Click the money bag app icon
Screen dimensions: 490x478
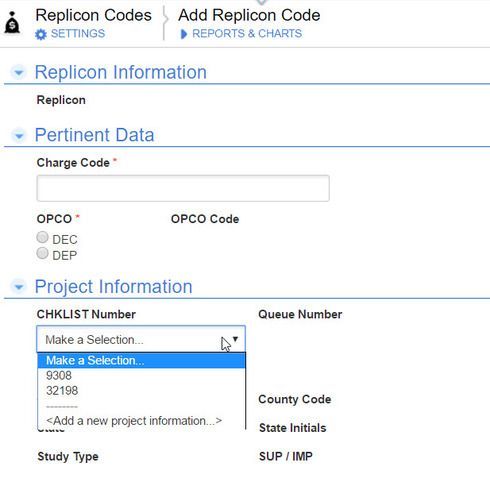pos(12,23)
